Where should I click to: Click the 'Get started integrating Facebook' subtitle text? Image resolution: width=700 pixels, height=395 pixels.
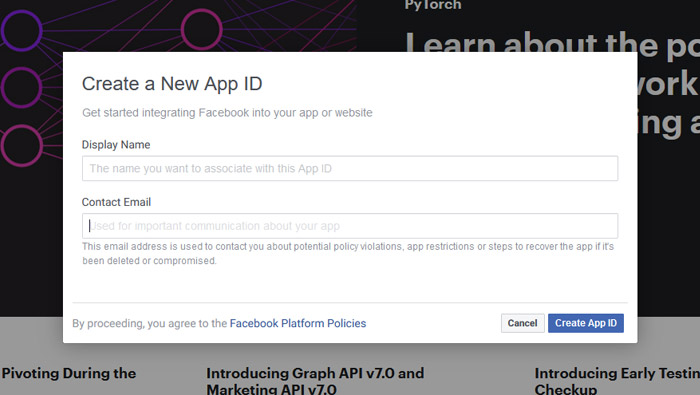(x=227, y=112)
